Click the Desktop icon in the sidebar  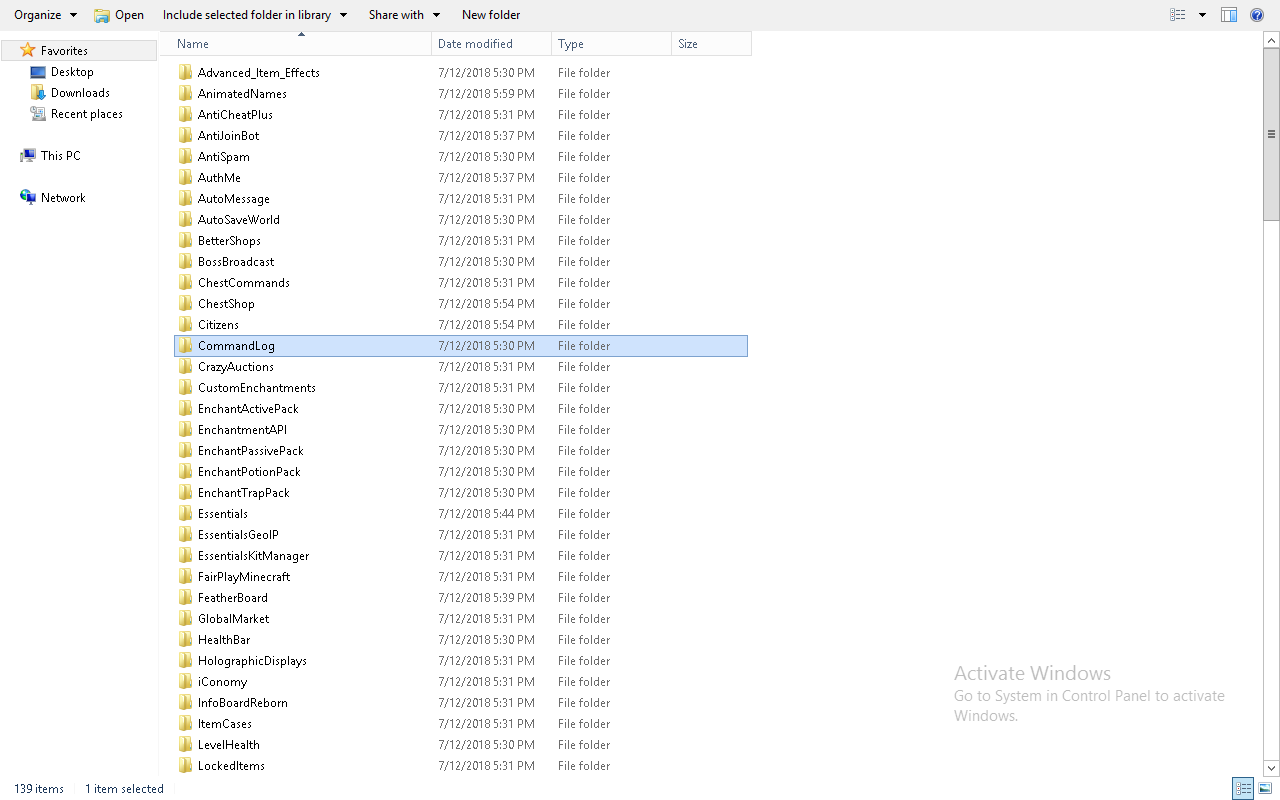(38, 72)
